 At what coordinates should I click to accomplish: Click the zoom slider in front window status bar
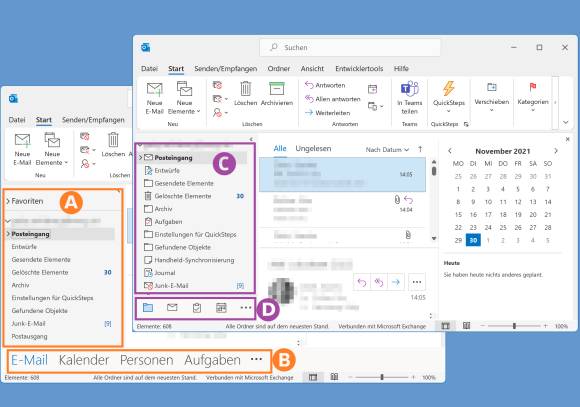pyautogui.click(x=514, y=326)
